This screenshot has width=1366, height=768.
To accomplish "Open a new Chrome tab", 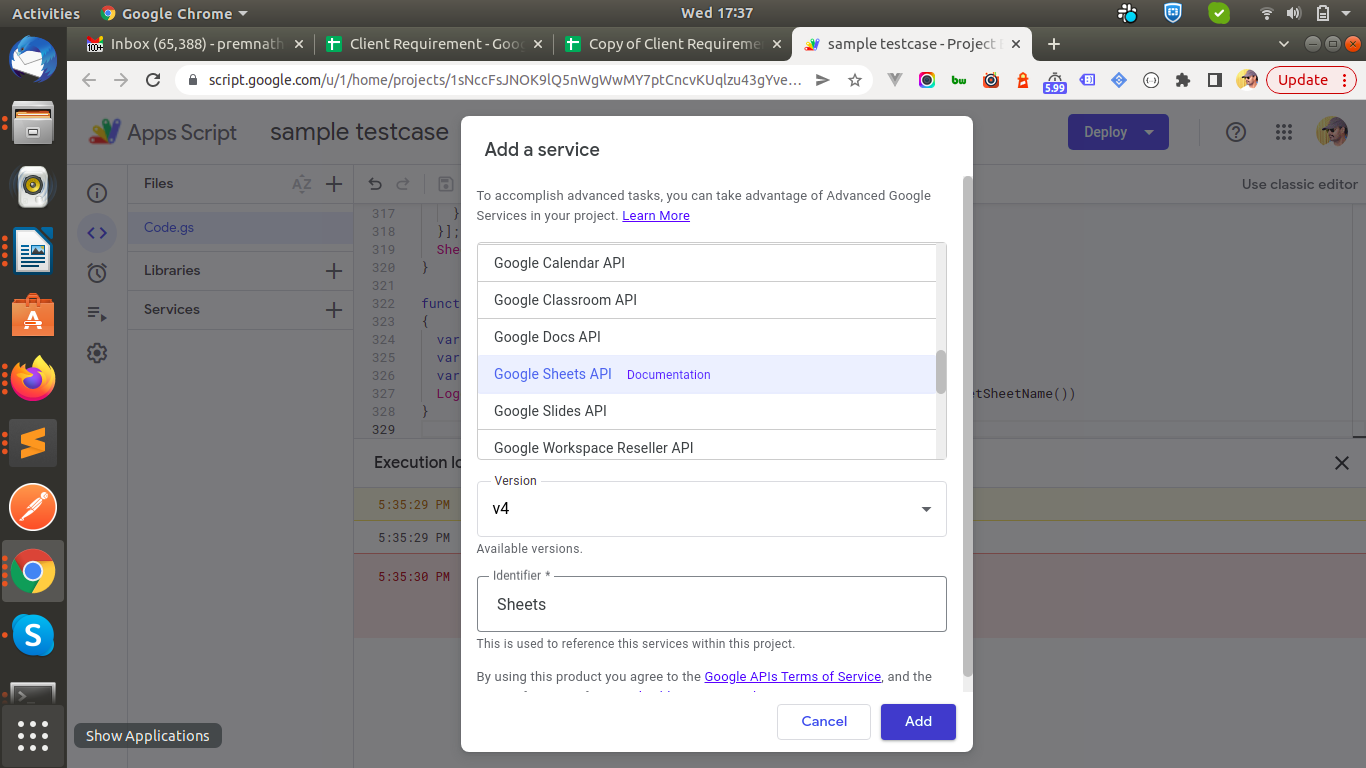I will (1054, 44).
